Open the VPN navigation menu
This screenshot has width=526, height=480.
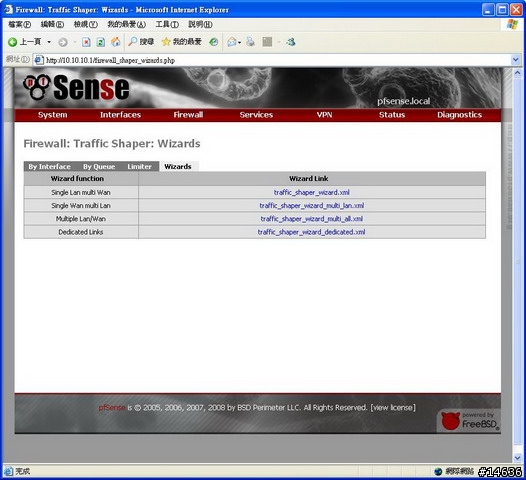[x=324, y=115]
